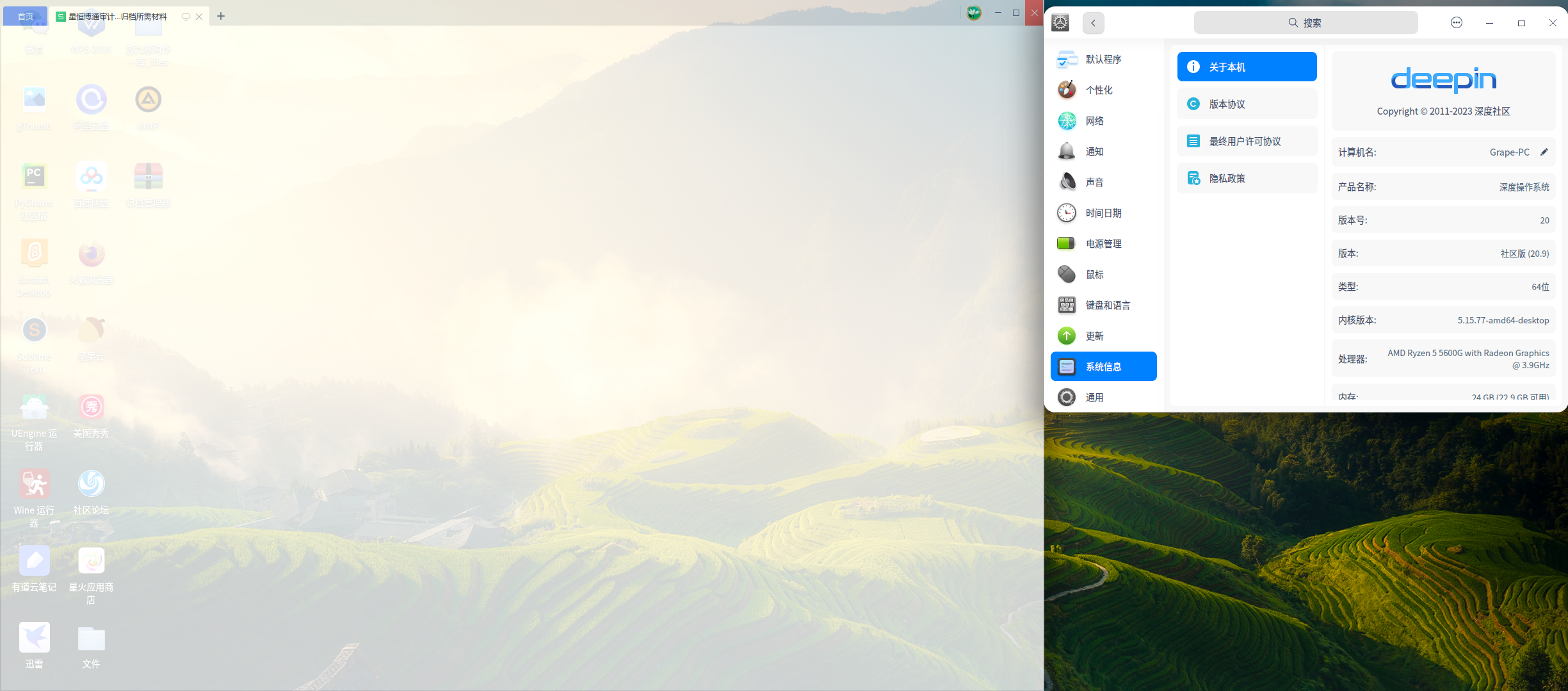
Task: Open the Control Center main menu (three dots)
Action: click(1457, 23)
